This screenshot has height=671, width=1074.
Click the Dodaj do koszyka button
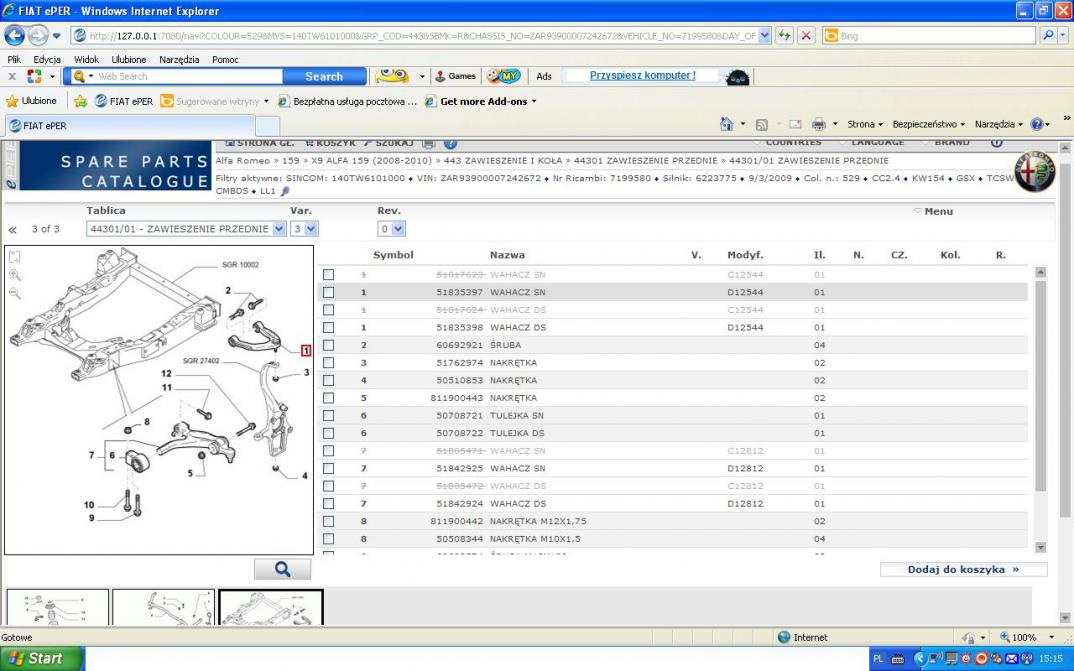(963, 570)
